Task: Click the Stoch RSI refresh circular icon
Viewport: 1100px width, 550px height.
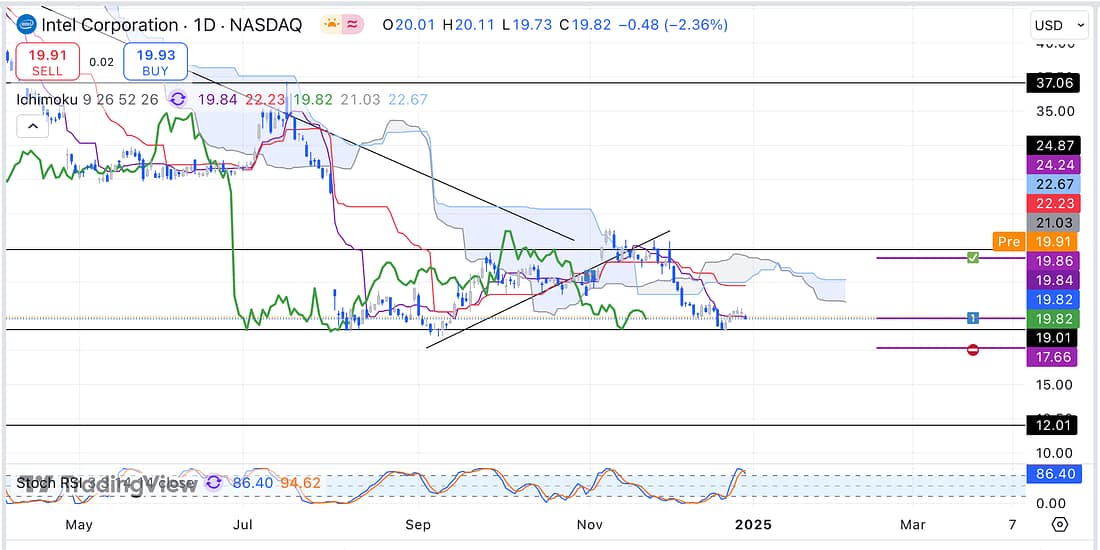Action: point(213,483)
